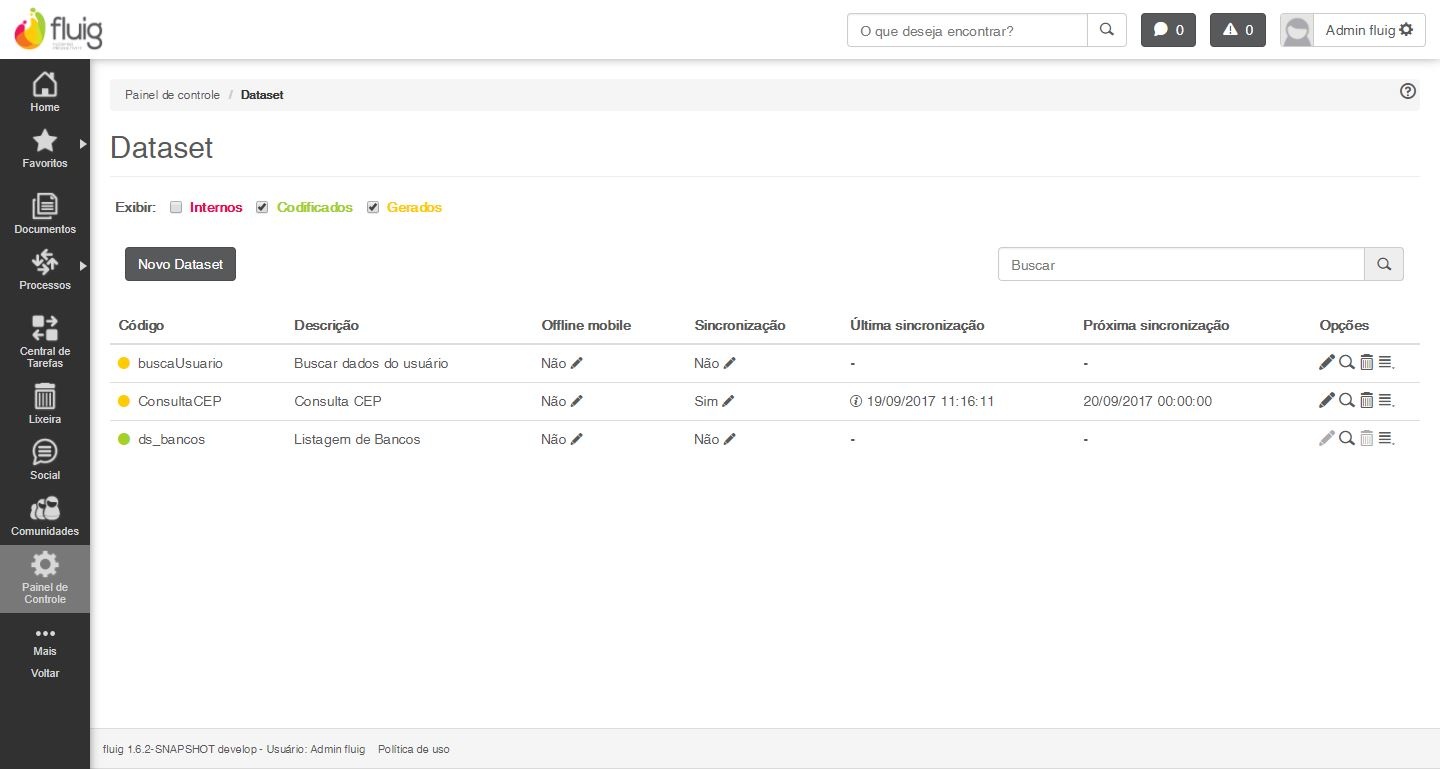
Task: Edit Sincronização setting for ConsultaCEP
Action: pyautogui.click(x=728, y=401)
